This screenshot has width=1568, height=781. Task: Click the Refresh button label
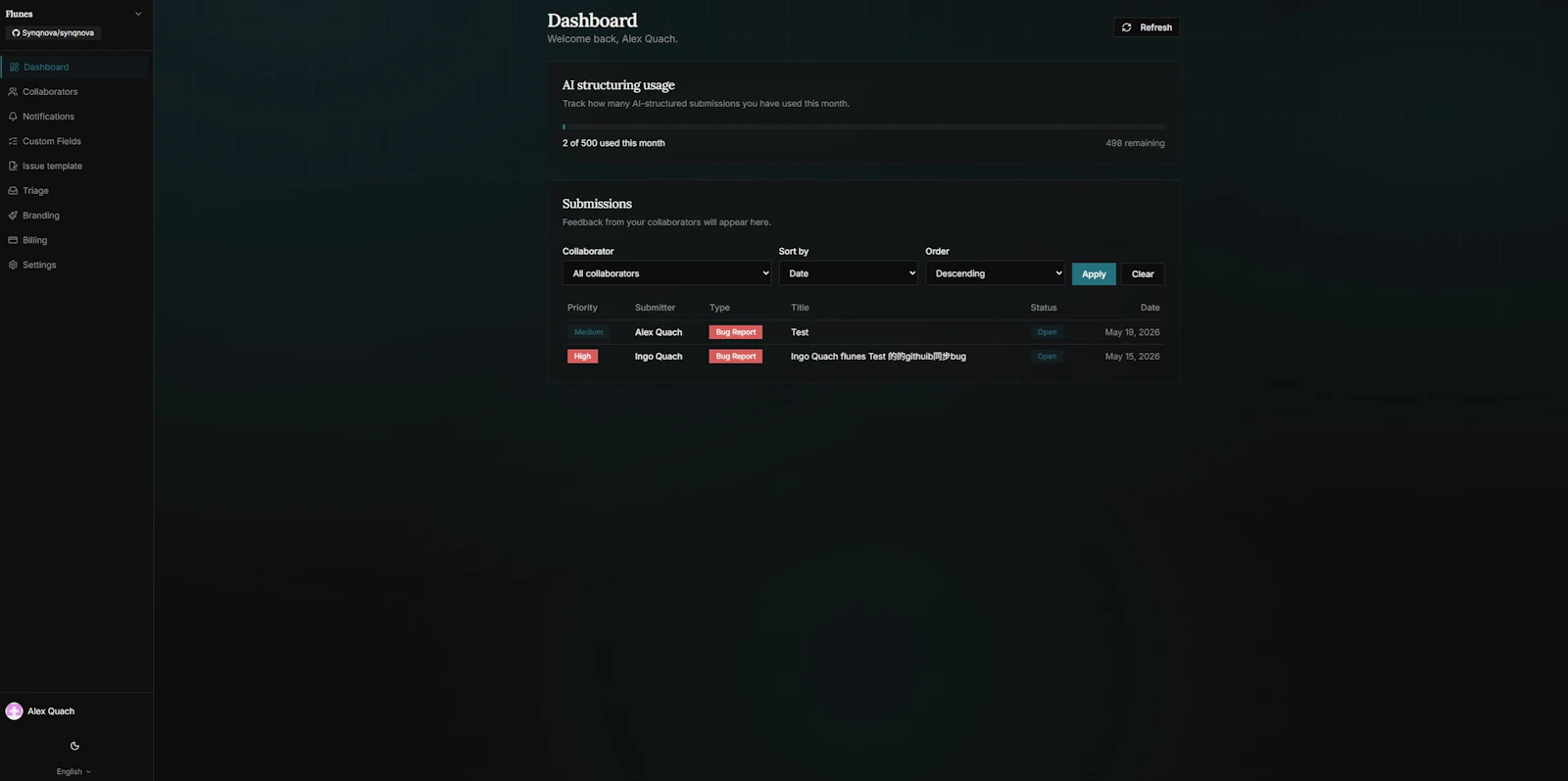(x=1156, y=27)
